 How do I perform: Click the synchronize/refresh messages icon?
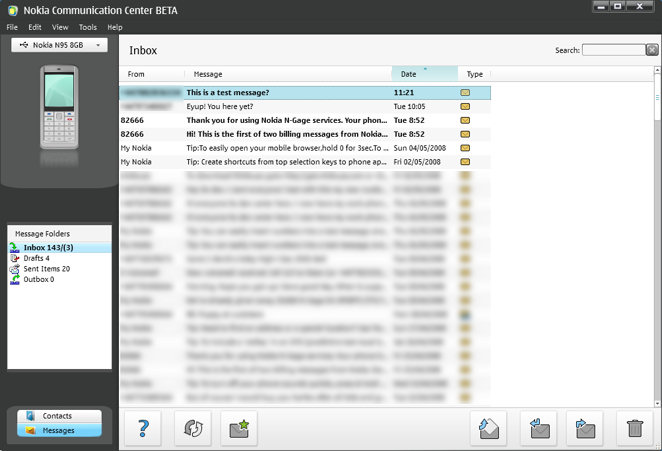point(191,428)
